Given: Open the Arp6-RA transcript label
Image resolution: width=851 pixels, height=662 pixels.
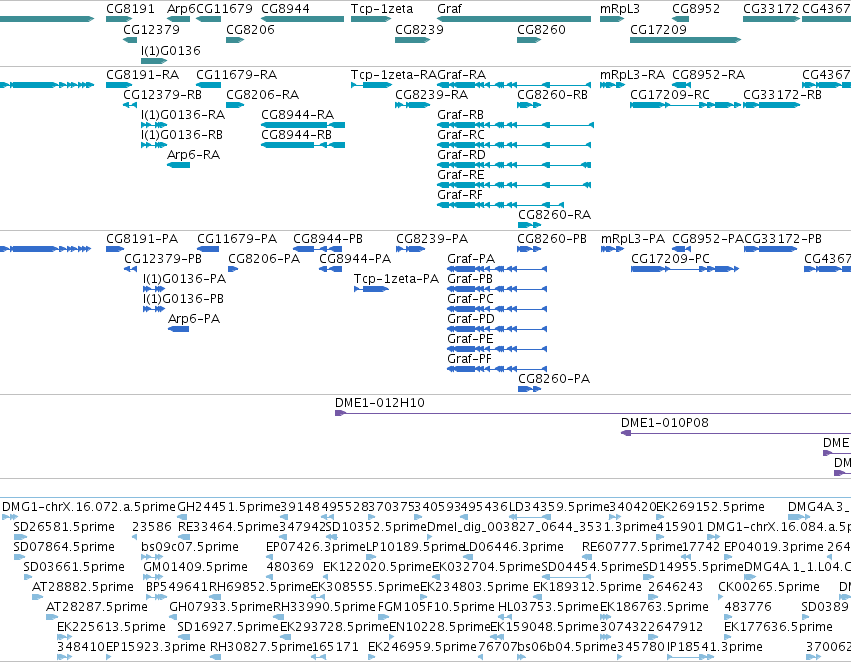Looking at the screenshot, I should [193, 155].
